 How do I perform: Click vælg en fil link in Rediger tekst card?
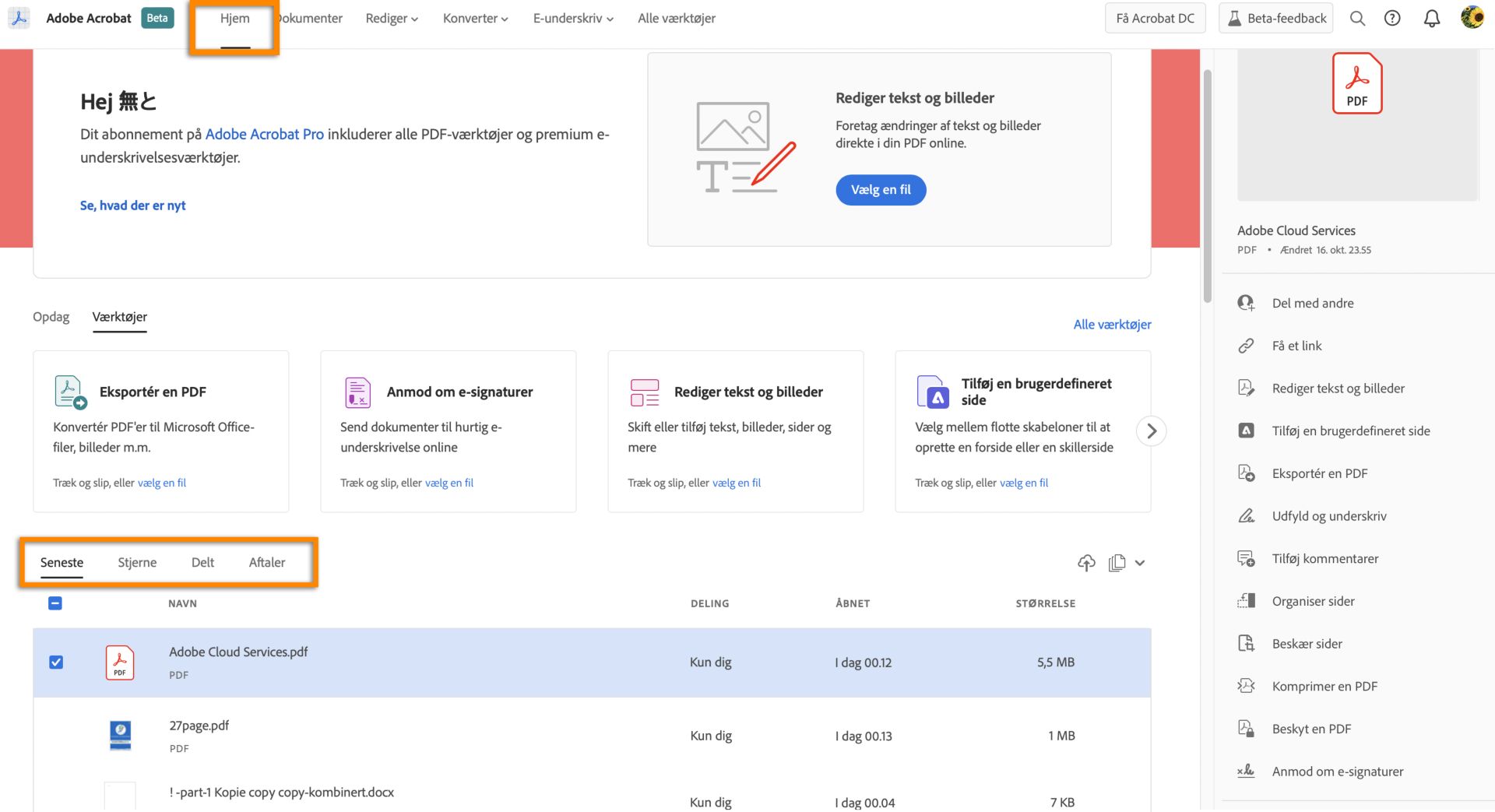(737, 483)
